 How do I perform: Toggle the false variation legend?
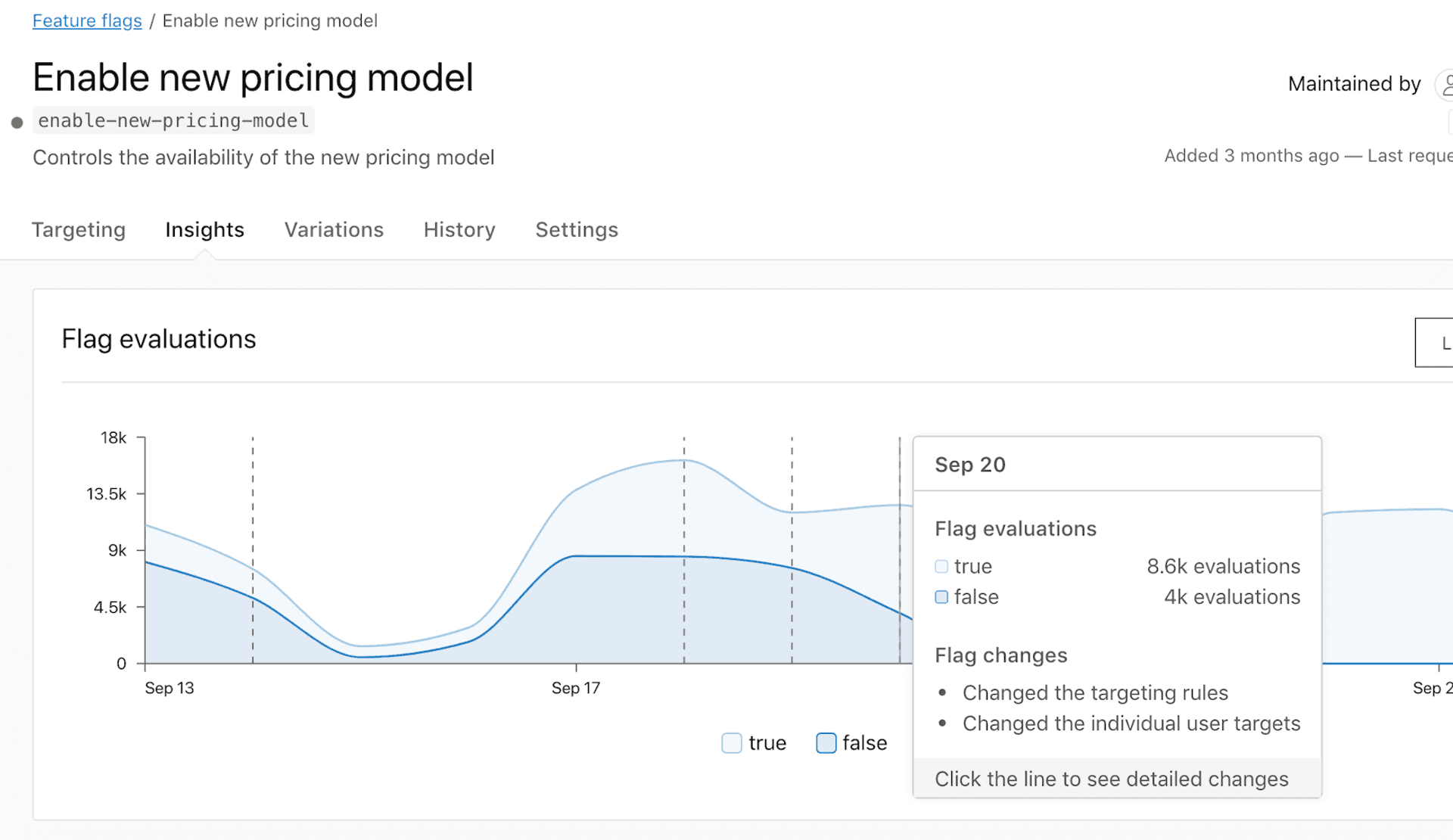(851, 742)
